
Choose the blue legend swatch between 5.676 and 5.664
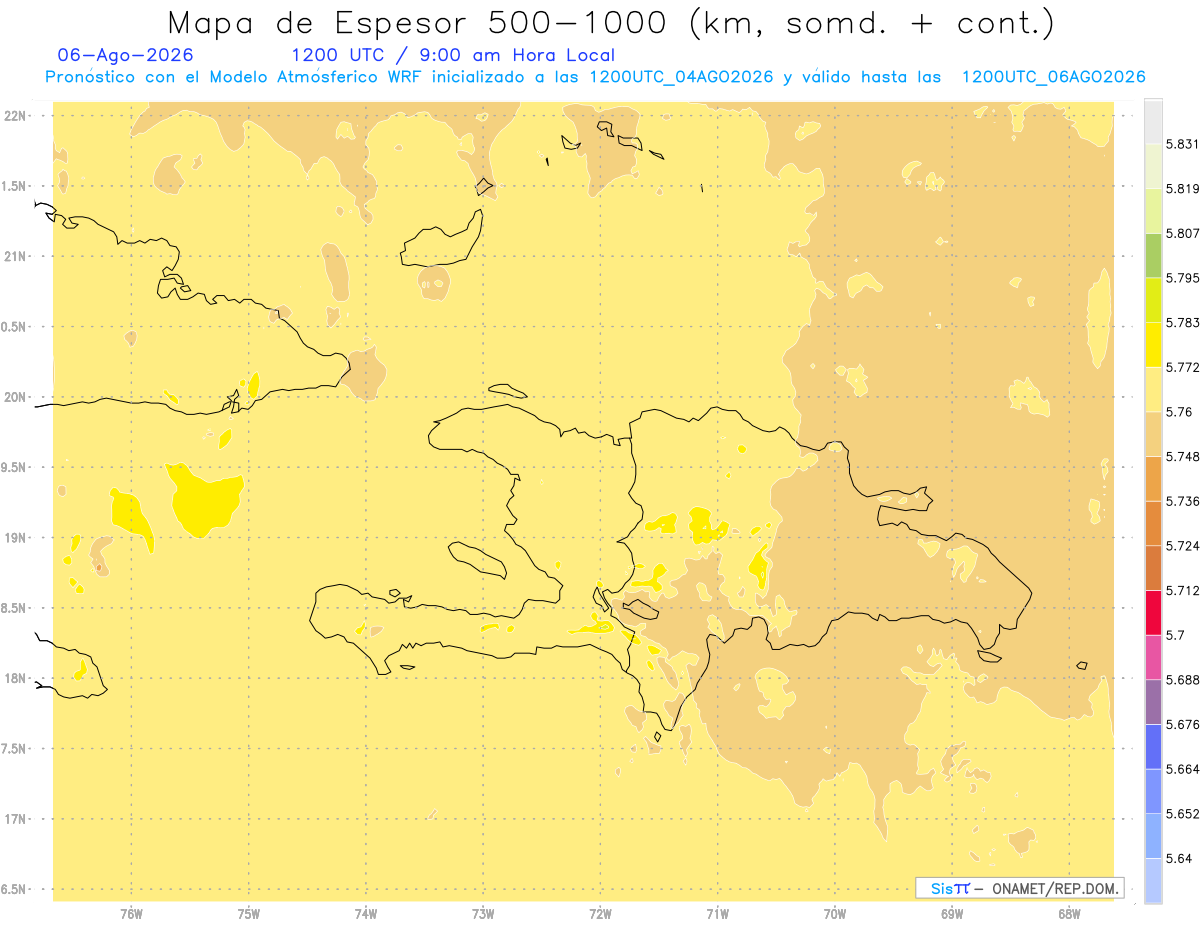coord(1153,746)
